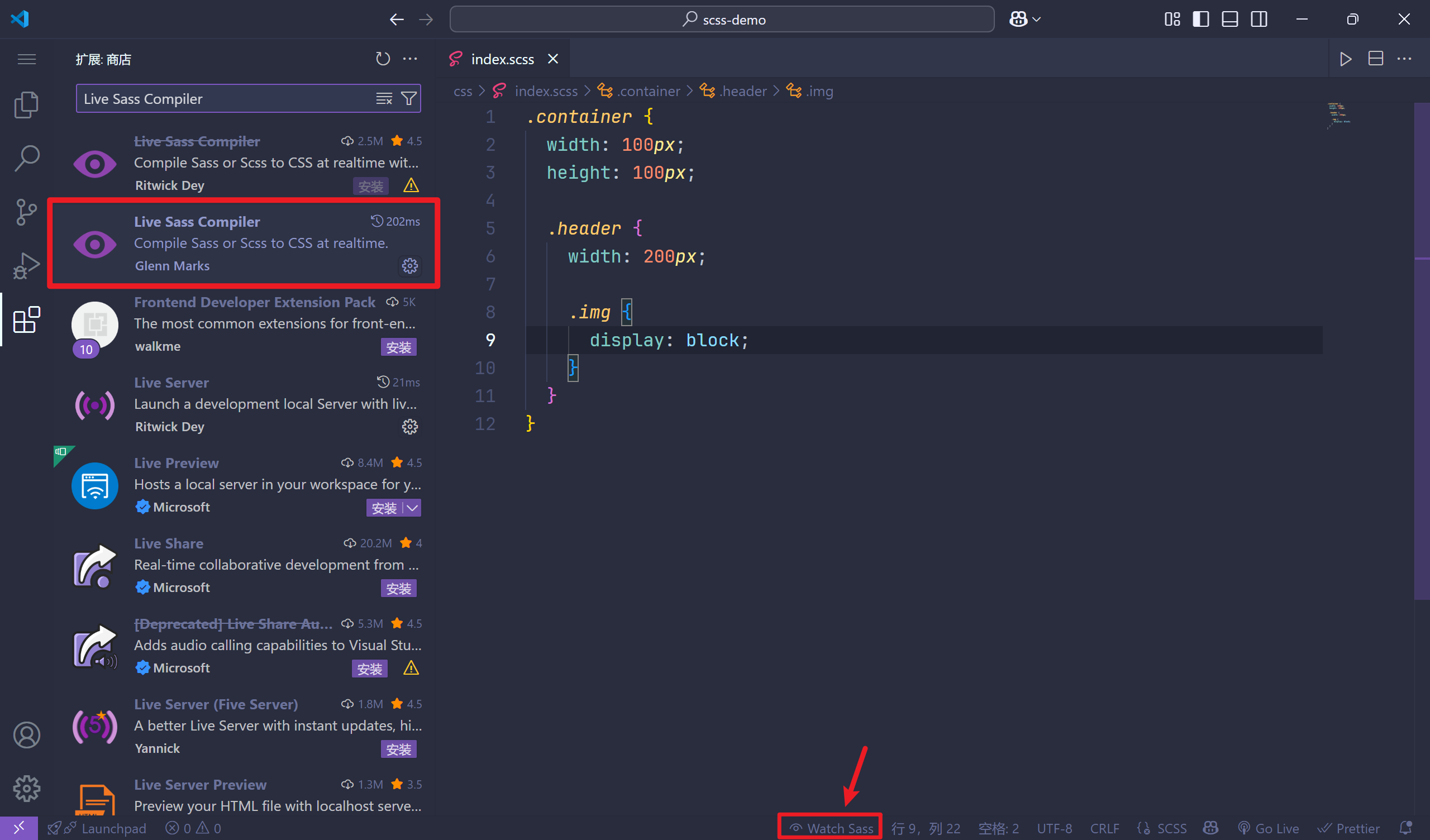This screenshot has width=1430, height=840.
Task: Split the editor layout
Action: coord(1375,59)
